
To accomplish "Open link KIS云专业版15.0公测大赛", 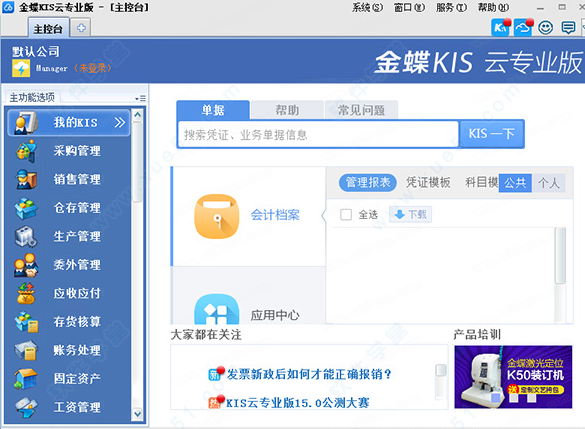I will (x=297, y=403).
